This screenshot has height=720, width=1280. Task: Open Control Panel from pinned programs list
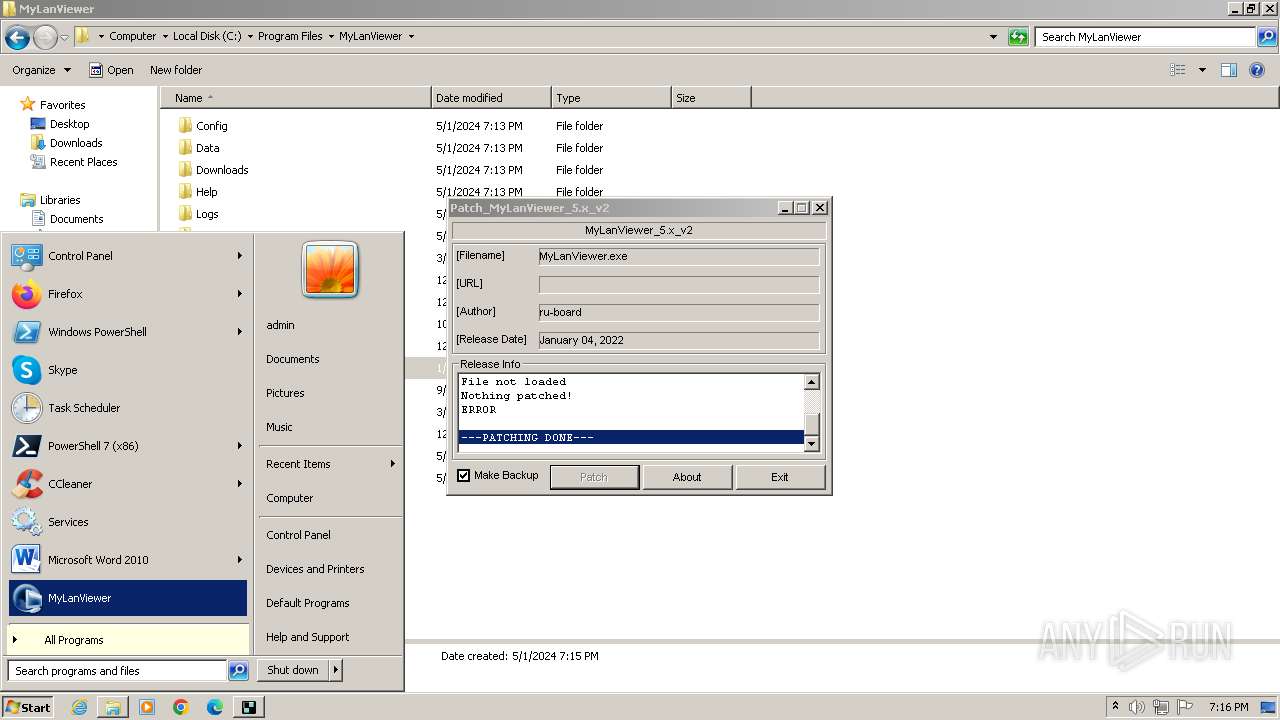coord(127,256)
